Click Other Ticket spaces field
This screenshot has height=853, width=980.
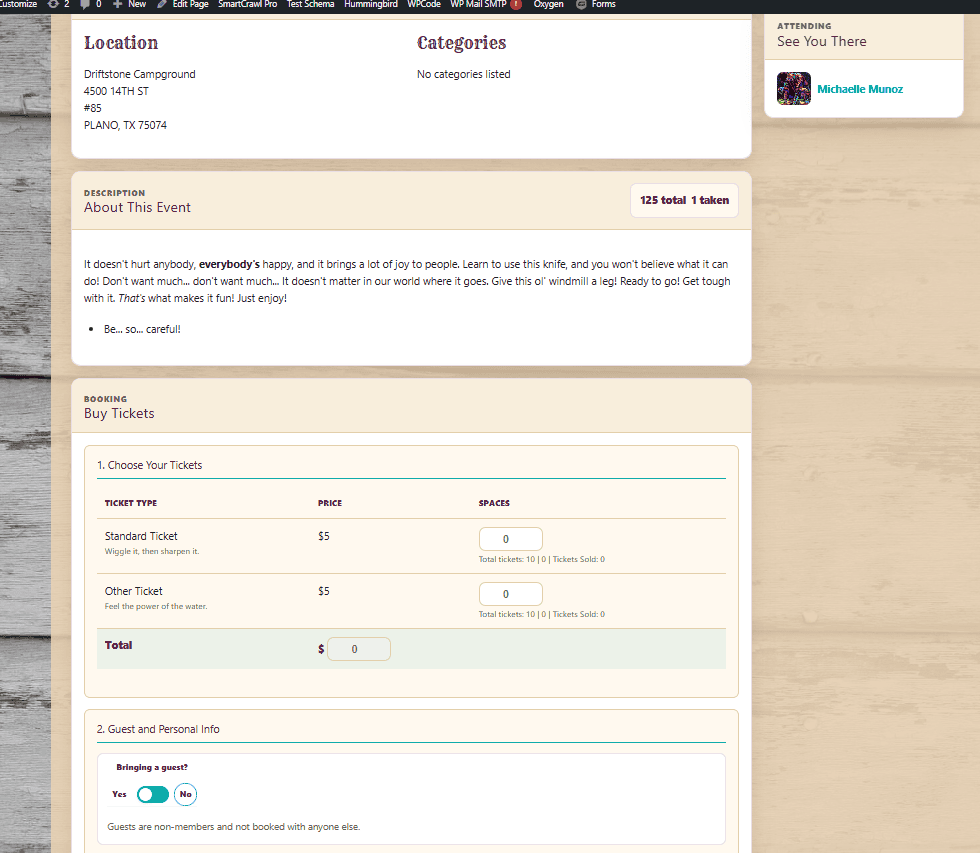[x=511, y=594]
